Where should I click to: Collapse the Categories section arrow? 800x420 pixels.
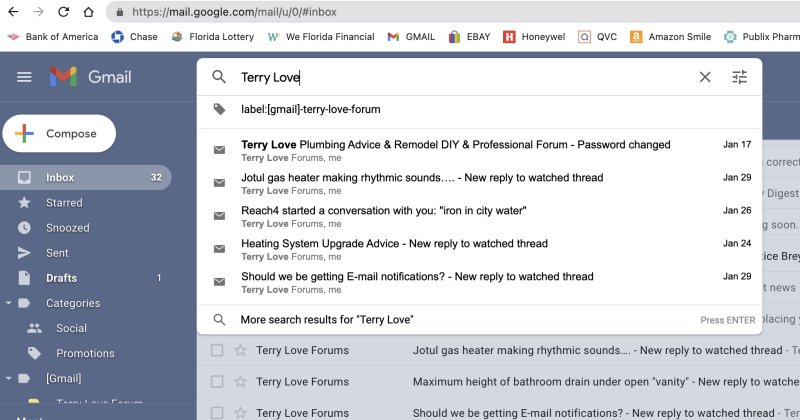coord(8,303)
